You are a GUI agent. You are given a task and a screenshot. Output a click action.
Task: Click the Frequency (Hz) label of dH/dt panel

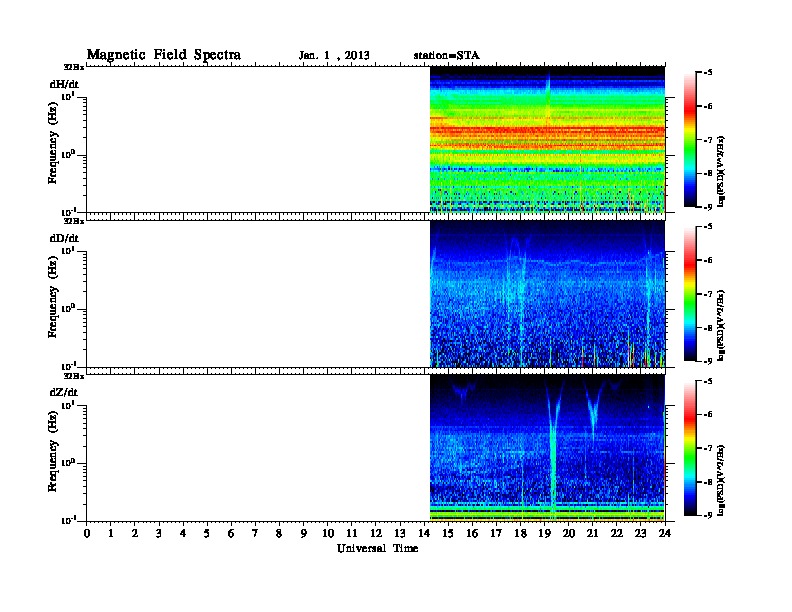[53, 143]
